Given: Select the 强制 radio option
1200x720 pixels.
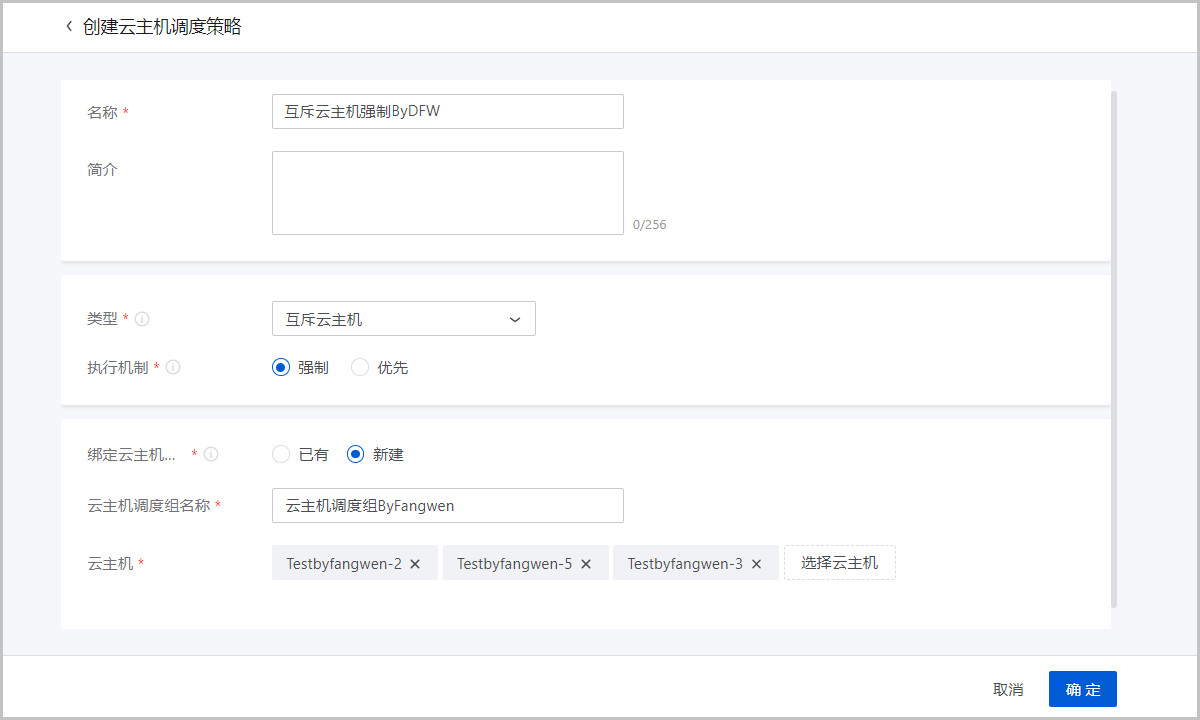Looking at the screenshot, I should point(281,368).
